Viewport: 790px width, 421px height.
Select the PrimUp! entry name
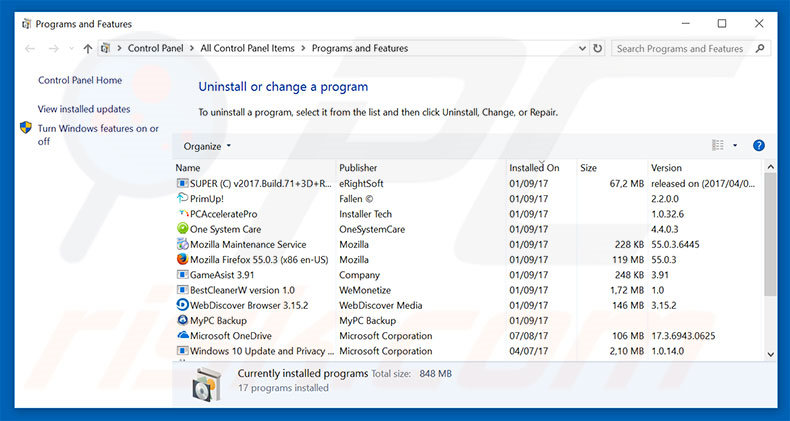(207, 199)
